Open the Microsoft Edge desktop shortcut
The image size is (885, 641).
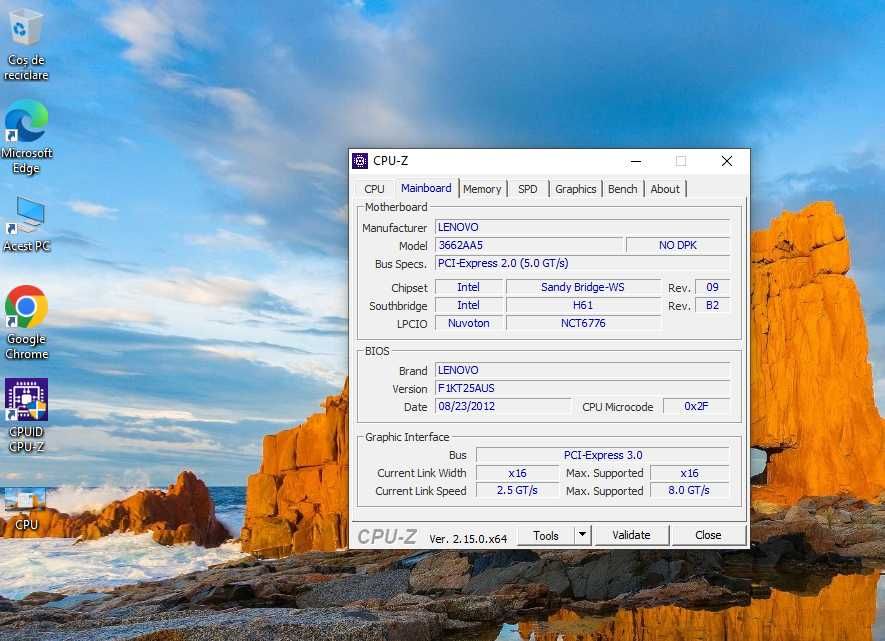25,137
